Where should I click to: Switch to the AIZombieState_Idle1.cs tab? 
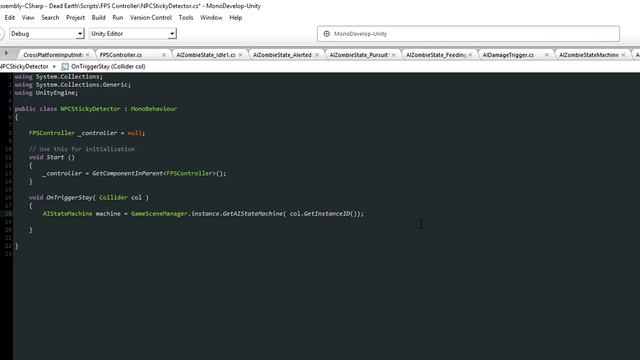coord(206,55)
